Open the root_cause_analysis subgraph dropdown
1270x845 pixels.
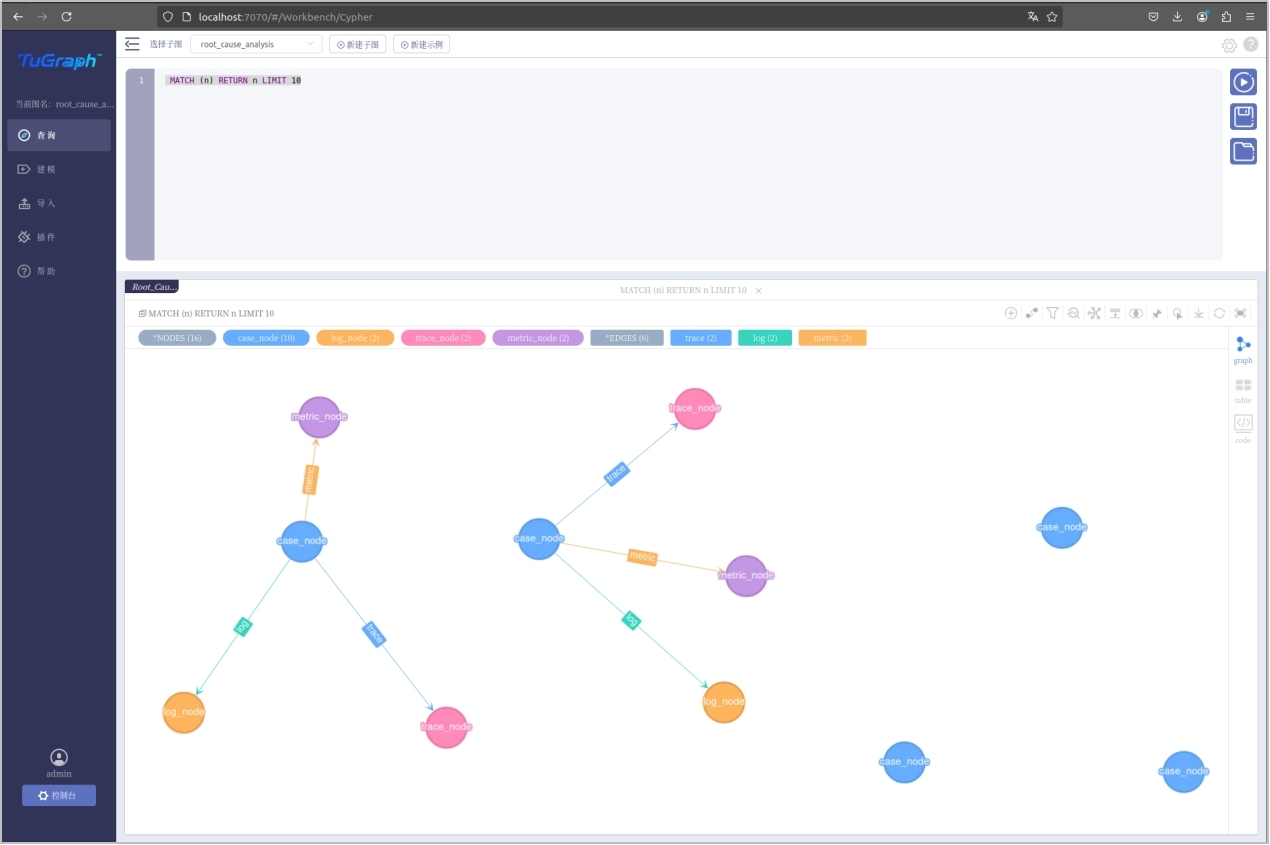[256, 45]
